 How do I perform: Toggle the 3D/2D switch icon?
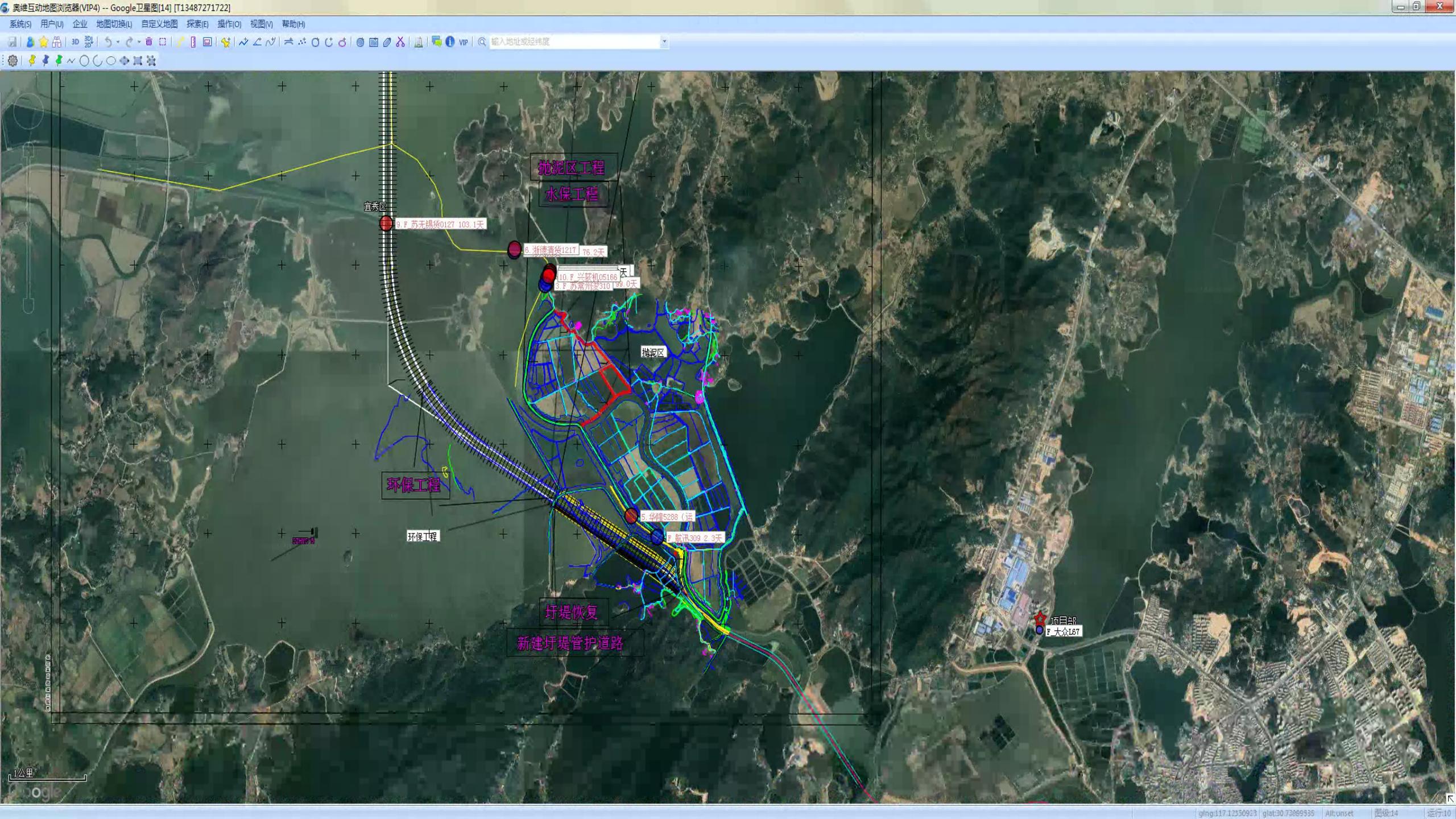[x=89, y=42]
